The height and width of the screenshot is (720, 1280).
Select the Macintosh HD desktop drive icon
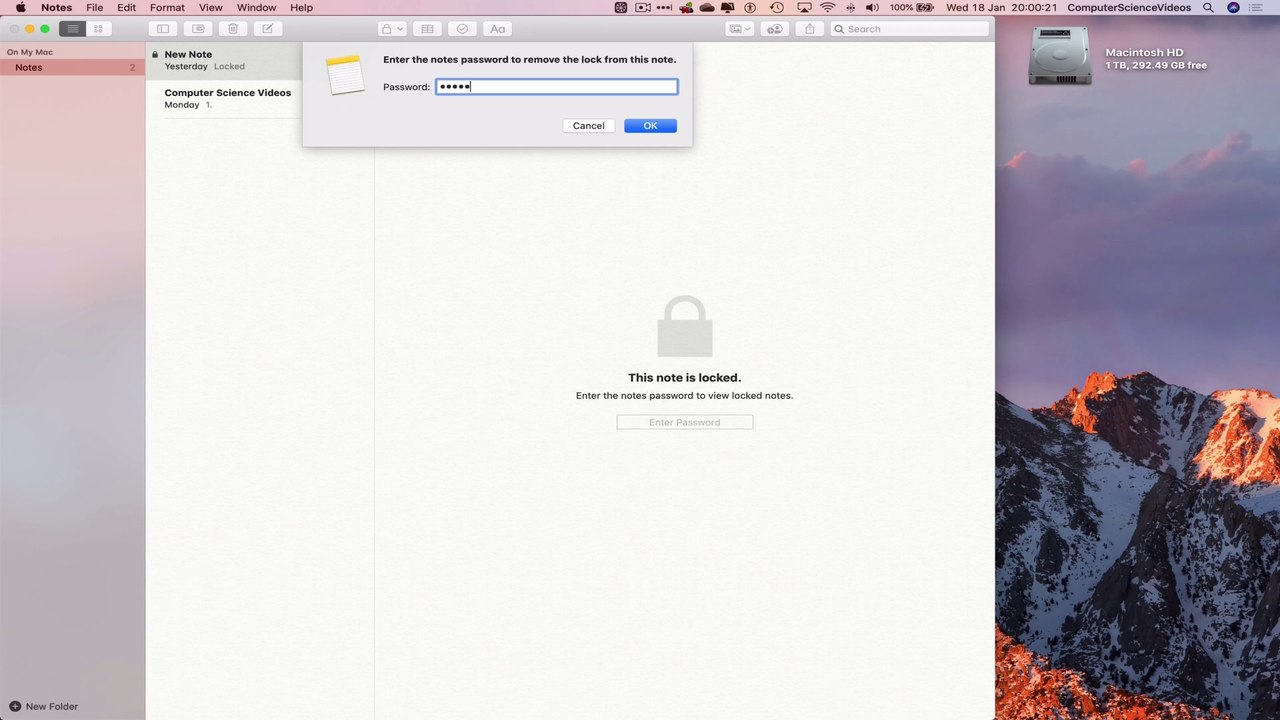(1060, 57)
